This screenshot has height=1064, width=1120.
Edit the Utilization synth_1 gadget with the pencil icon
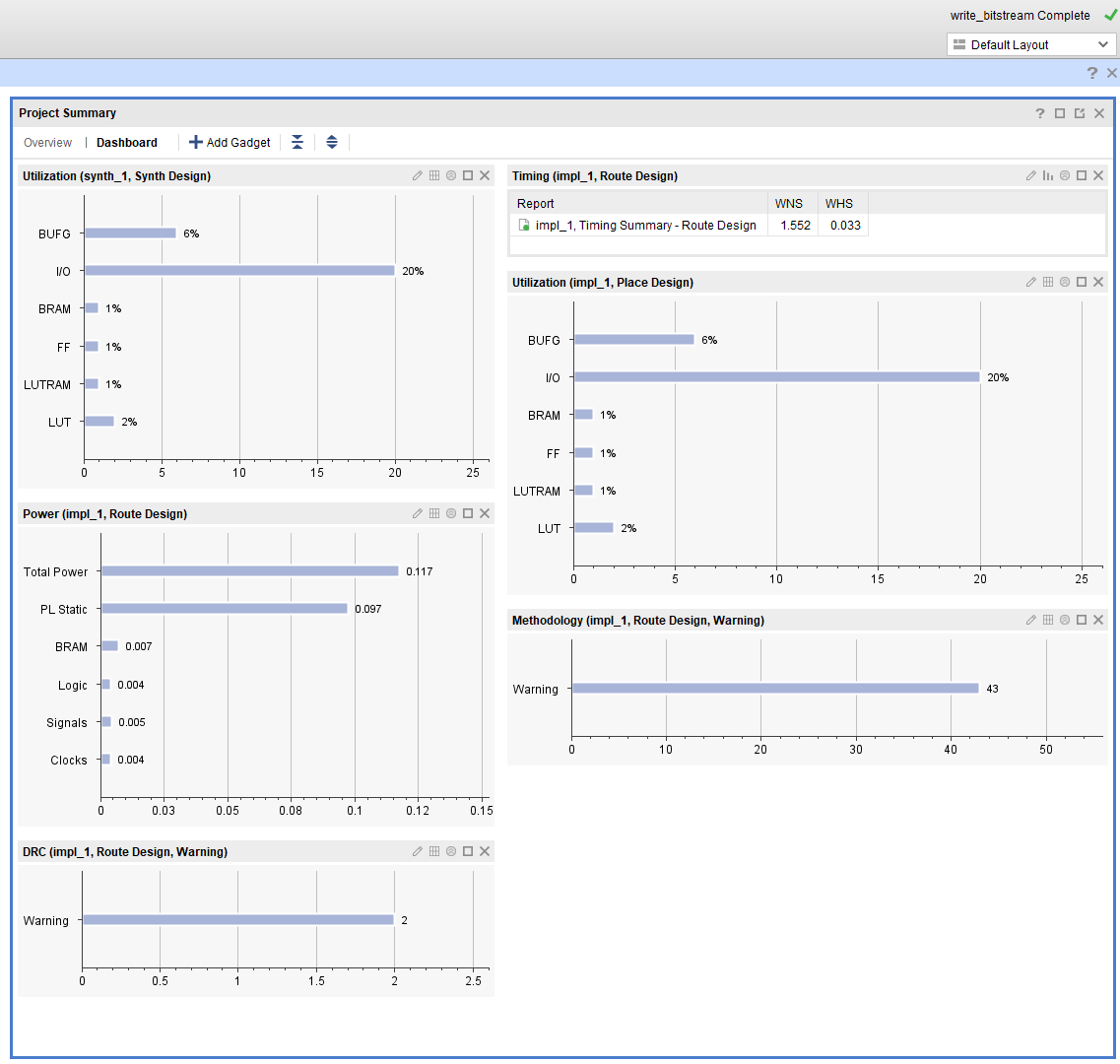coord(417,175)
